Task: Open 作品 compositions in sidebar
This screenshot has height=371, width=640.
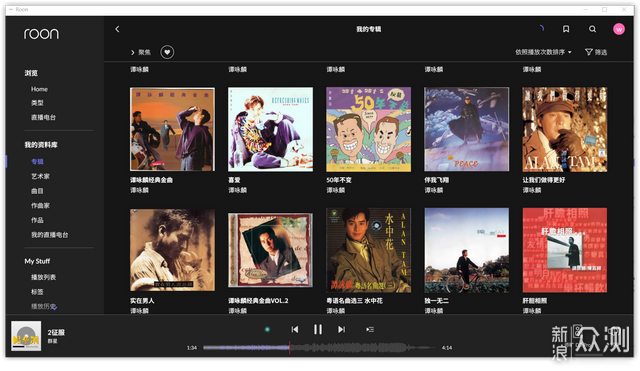Action: point(37,220)
